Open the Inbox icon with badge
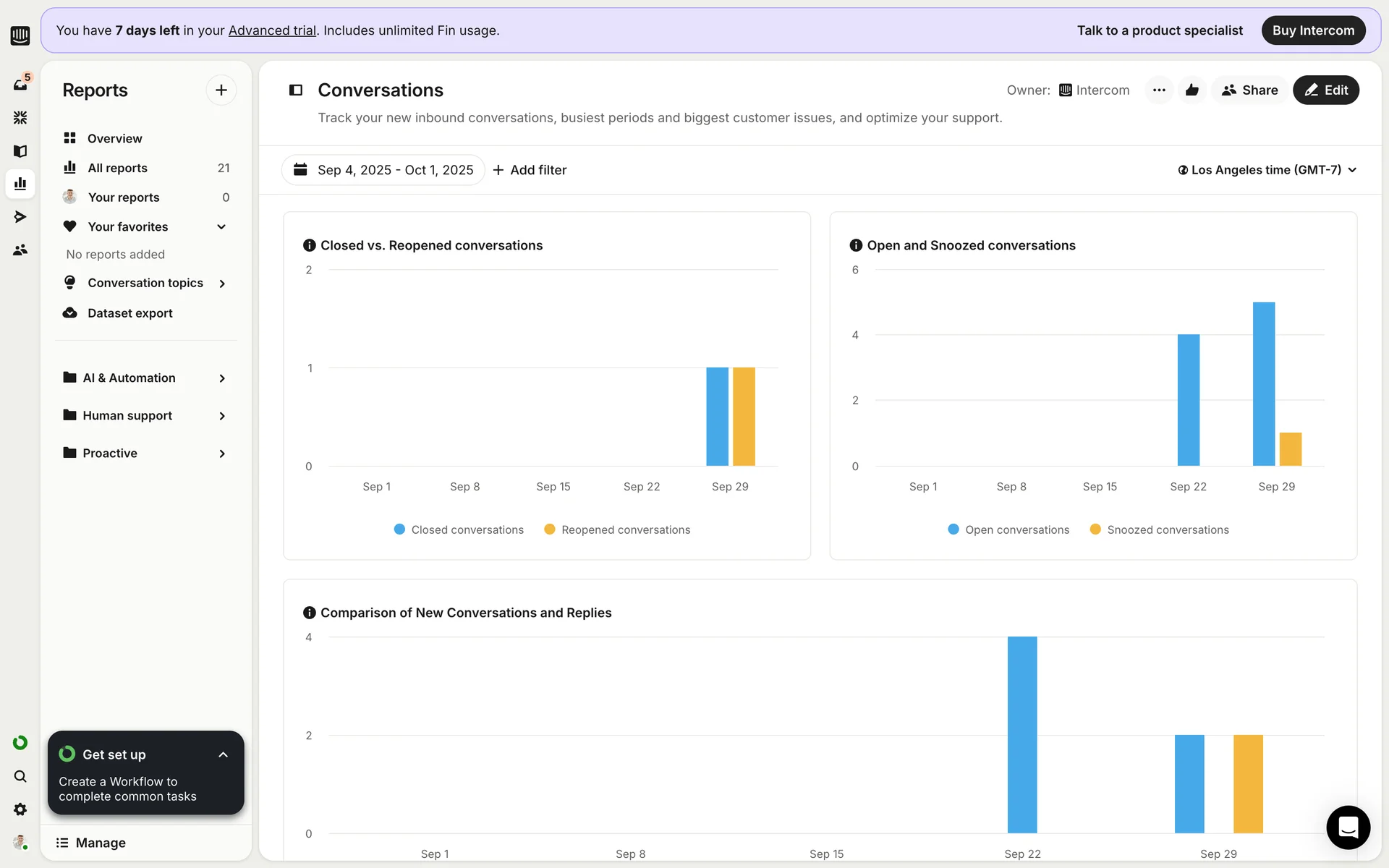The image size is (1389, 868). point(20,84)
